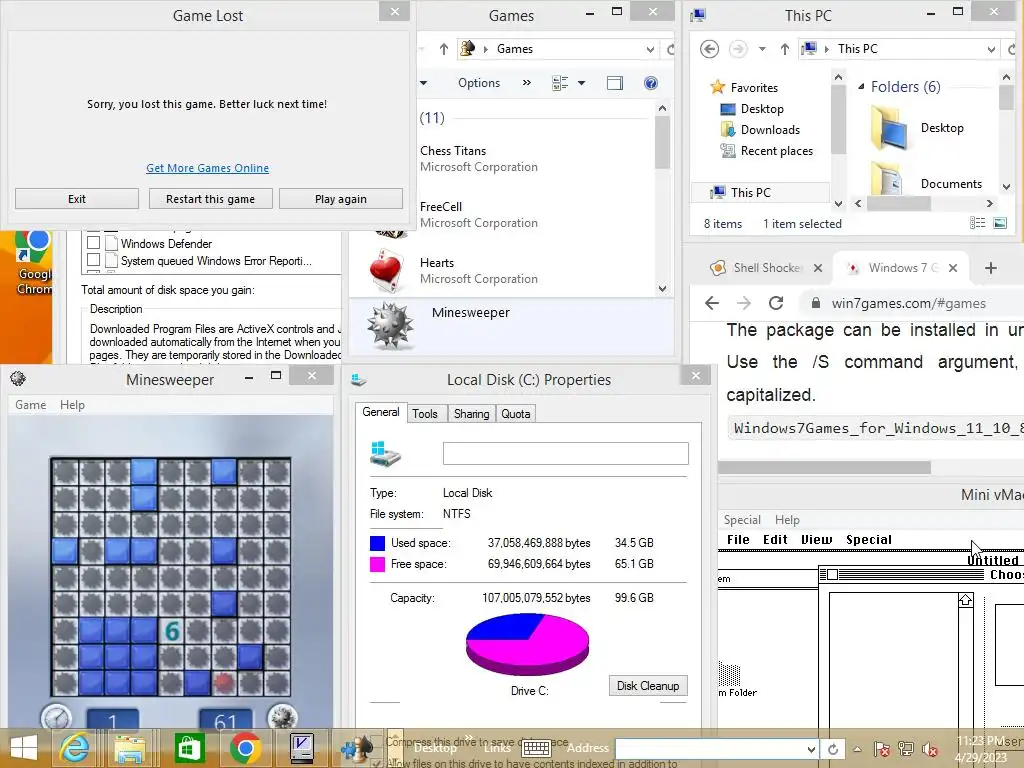
Task: Switch to Mini vMac via taskbar icon
Action: (302, 748)
